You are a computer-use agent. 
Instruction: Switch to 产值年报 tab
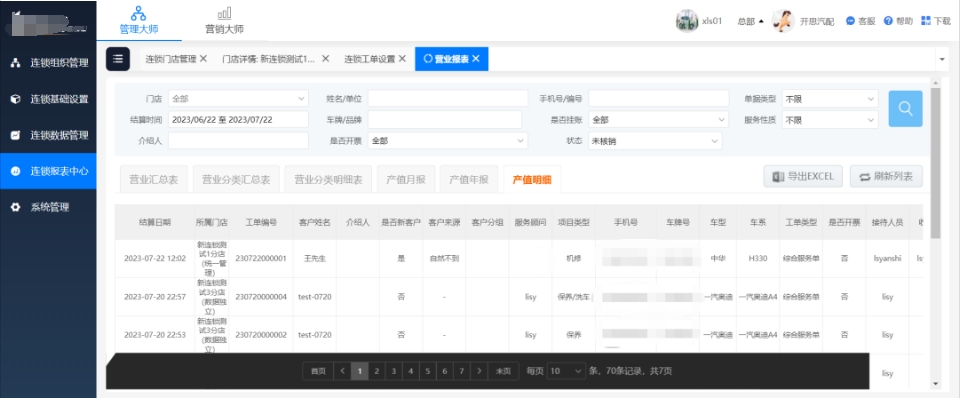coord(469,179)
